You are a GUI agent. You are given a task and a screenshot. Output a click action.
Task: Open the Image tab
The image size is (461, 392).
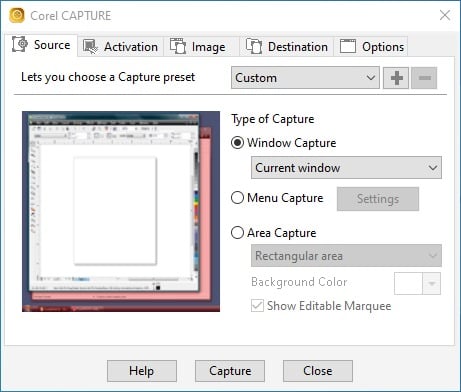tap(201, 47)
